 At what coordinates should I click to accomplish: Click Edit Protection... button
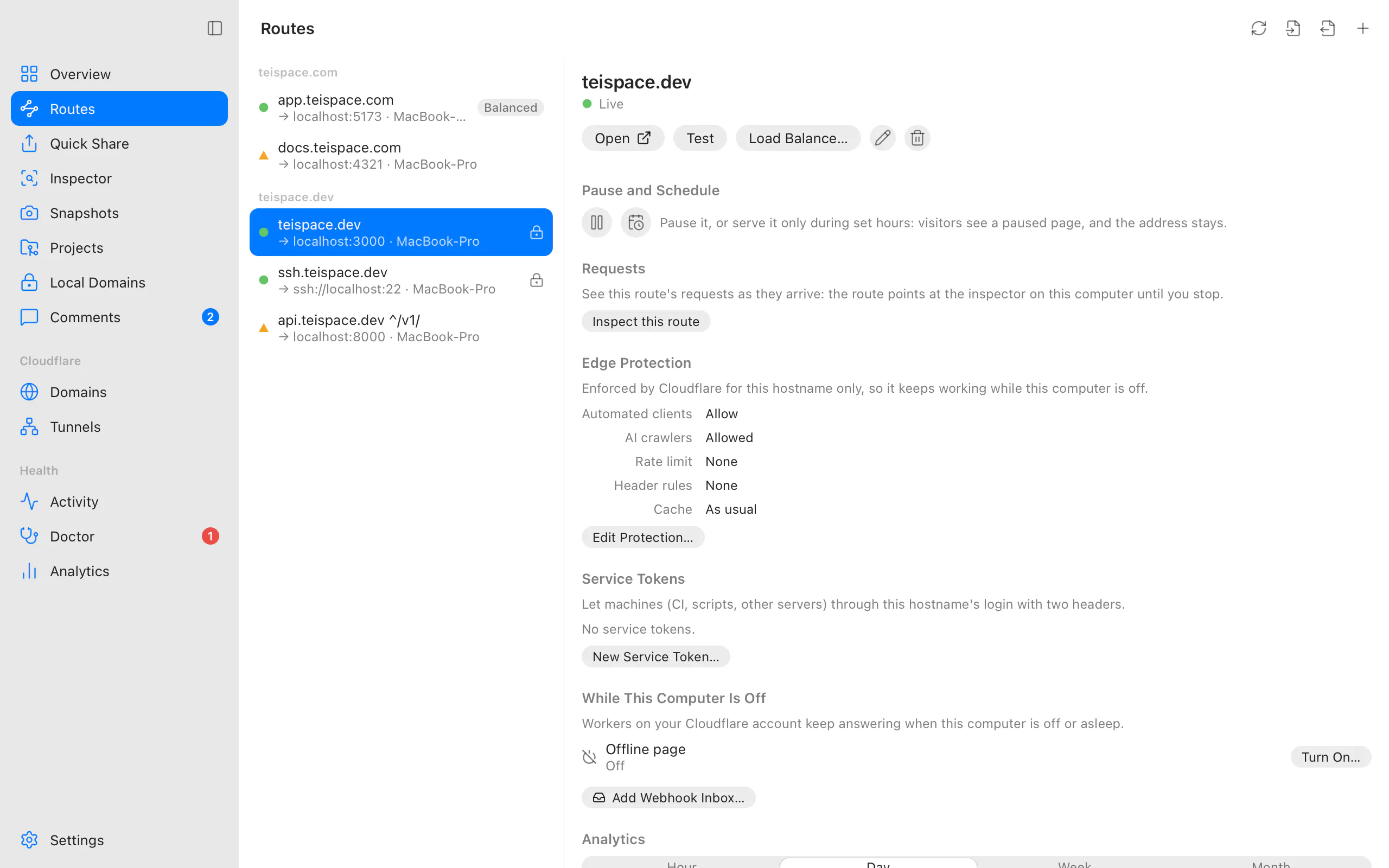pyautogui.click(x=642, y=537)
